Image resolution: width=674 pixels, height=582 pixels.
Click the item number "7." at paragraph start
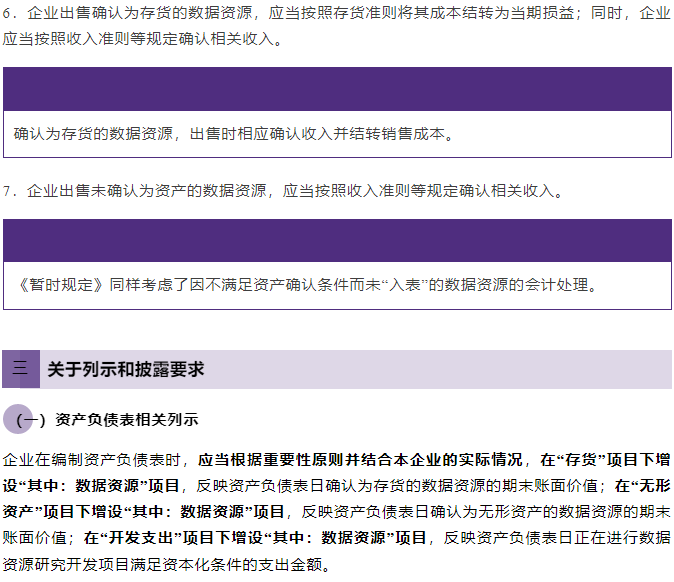tap(13, 190)
